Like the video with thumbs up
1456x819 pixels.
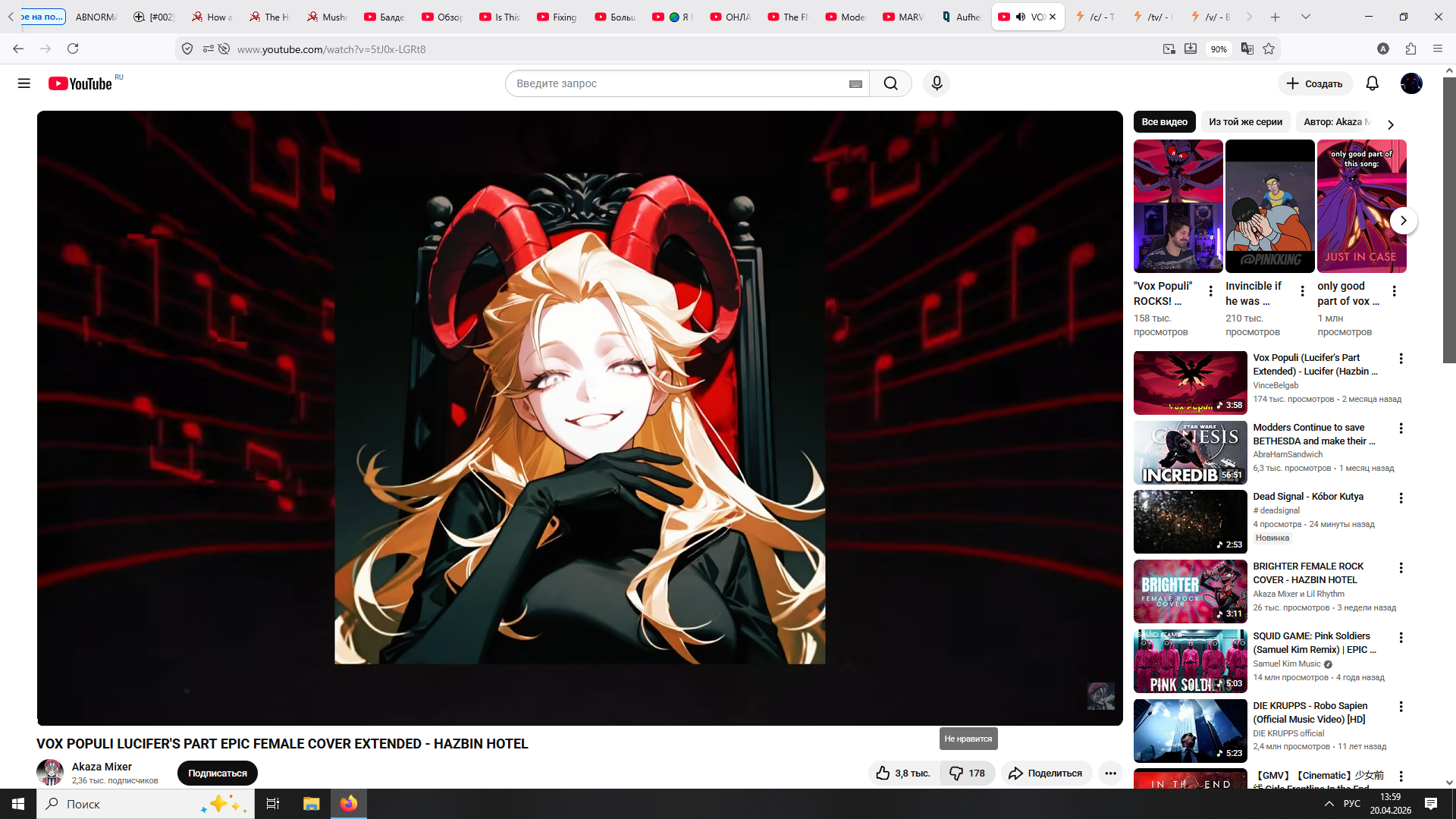click(x=904, y=773)
